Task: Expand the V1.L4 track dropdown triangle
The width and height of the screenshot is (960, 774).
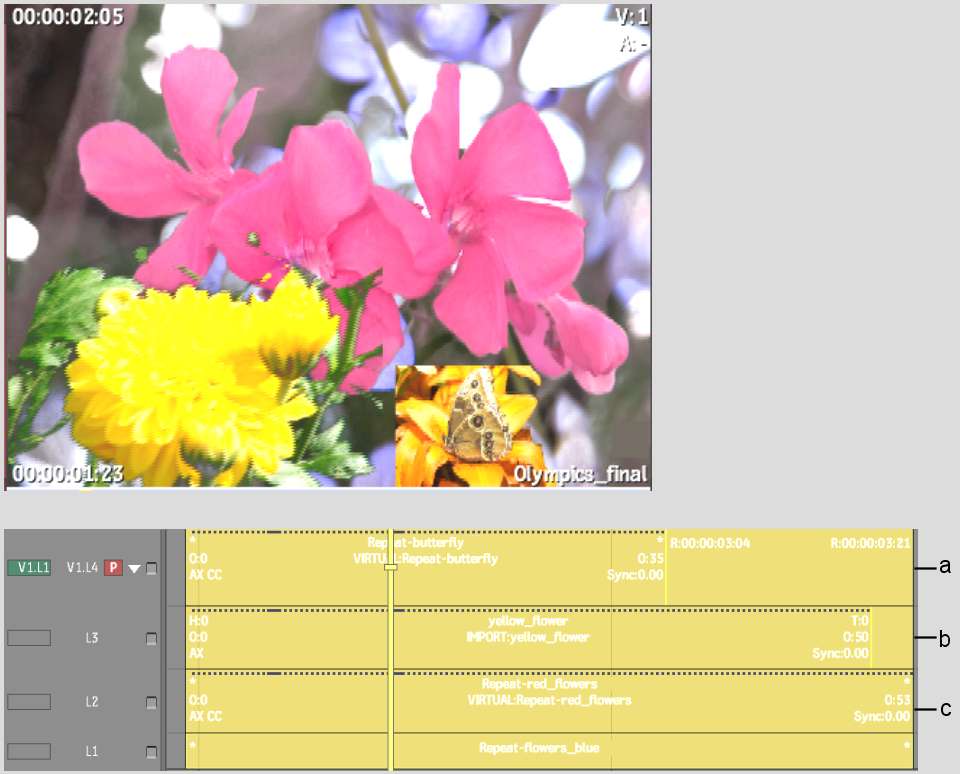Action: [x=134, y=569]
